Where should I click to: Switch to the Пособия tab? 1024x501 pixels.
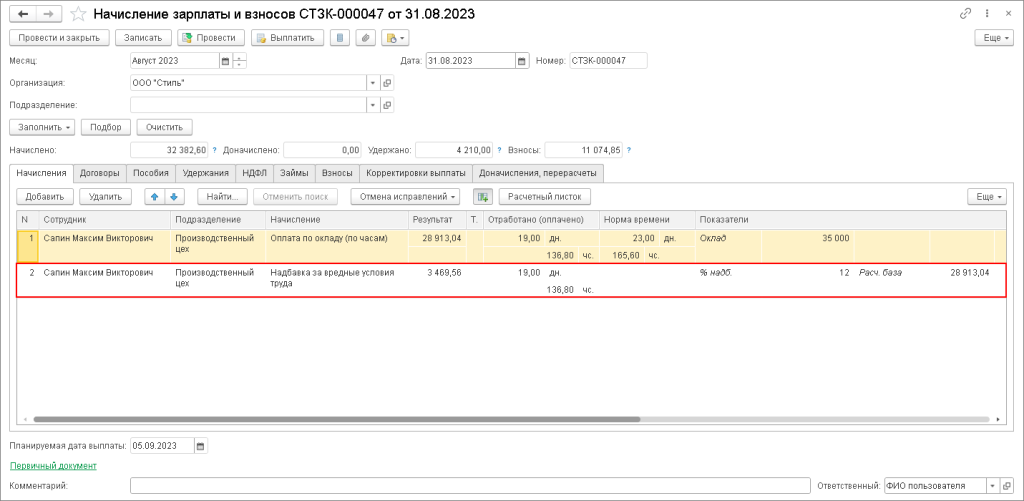(151, 173)
